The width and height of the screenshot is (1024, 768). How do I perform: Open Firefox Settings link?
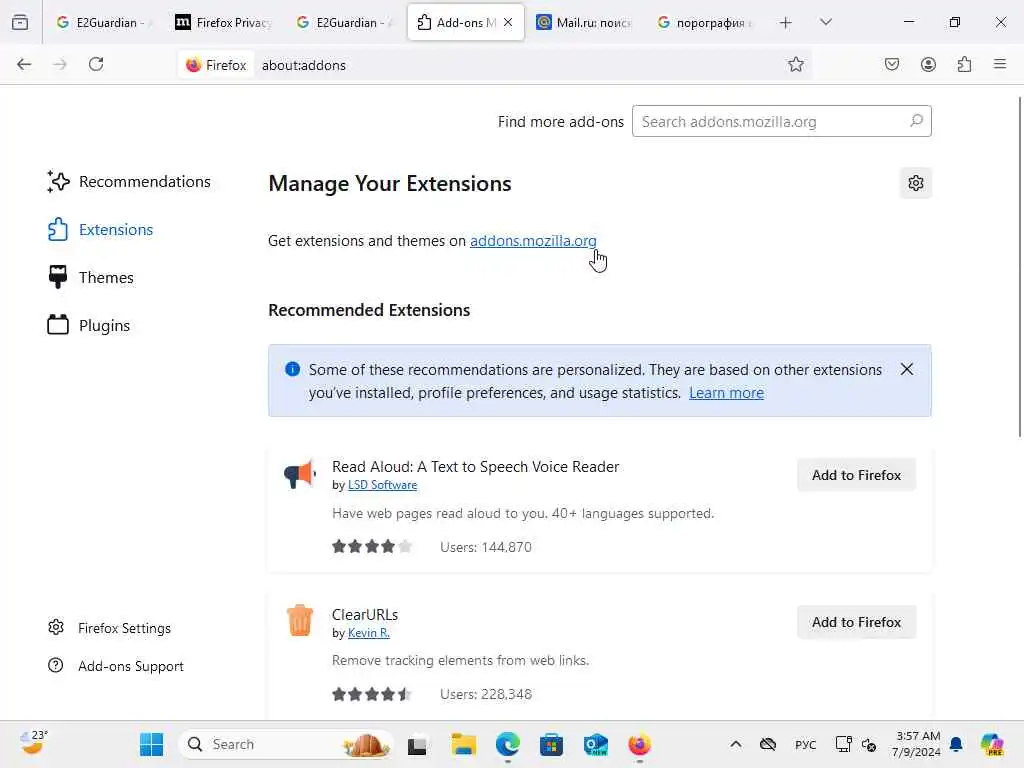110,628
